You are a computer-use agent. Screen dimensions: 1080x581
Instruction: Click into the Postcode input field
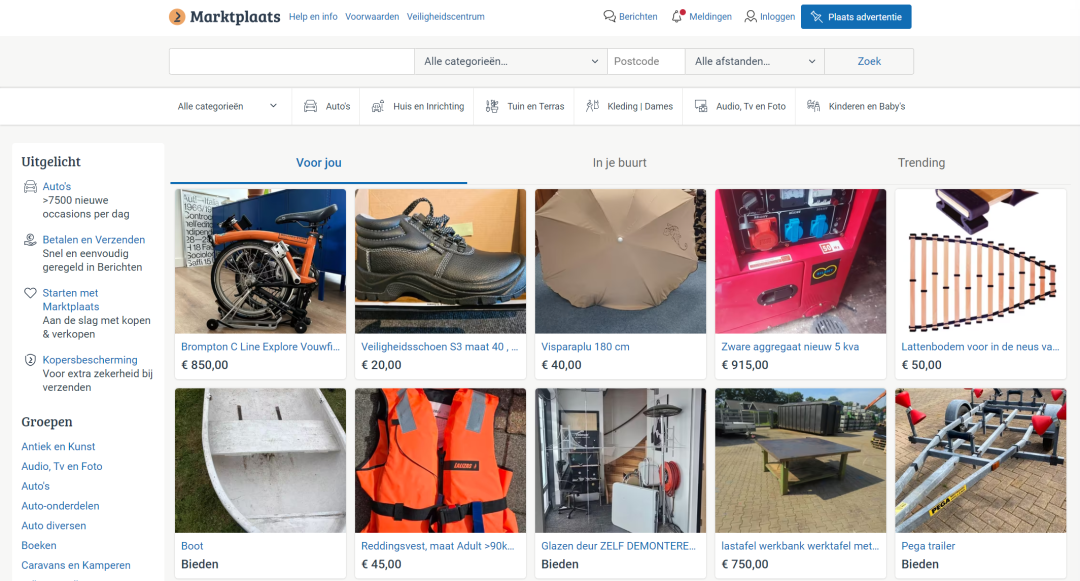pos(645,62)
